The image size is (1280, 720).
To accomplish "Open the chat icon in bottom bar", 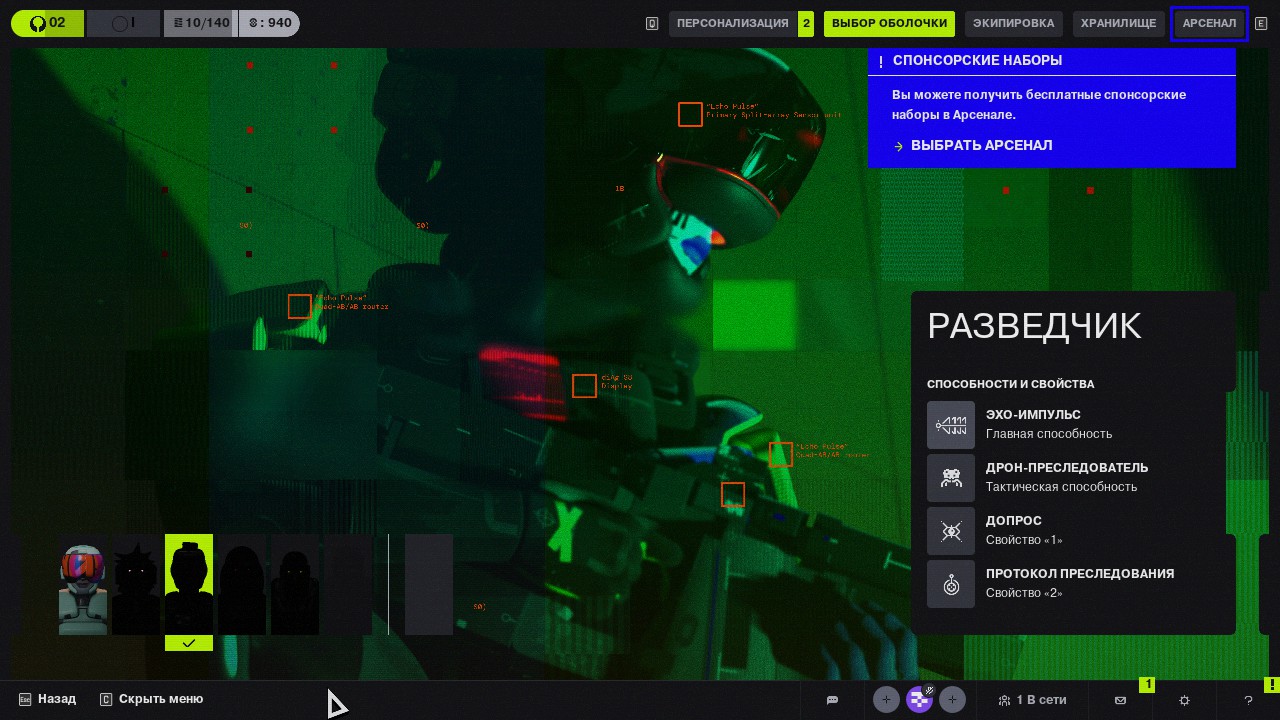I will click(832, 700).
